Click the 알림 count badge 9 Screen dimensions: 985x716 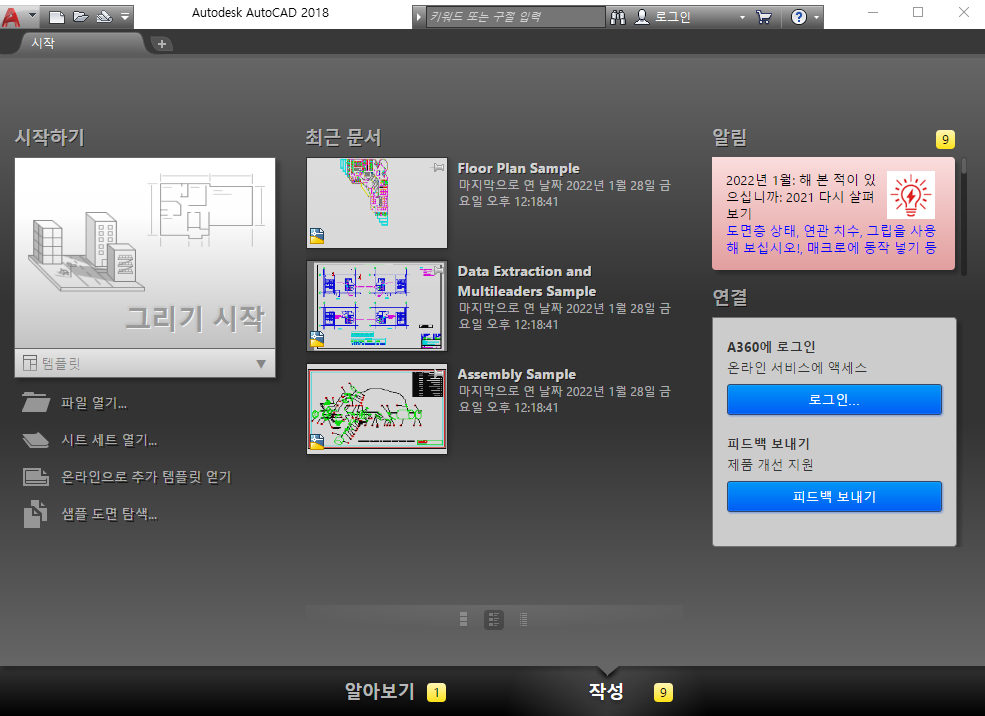[x=945, y=139]
